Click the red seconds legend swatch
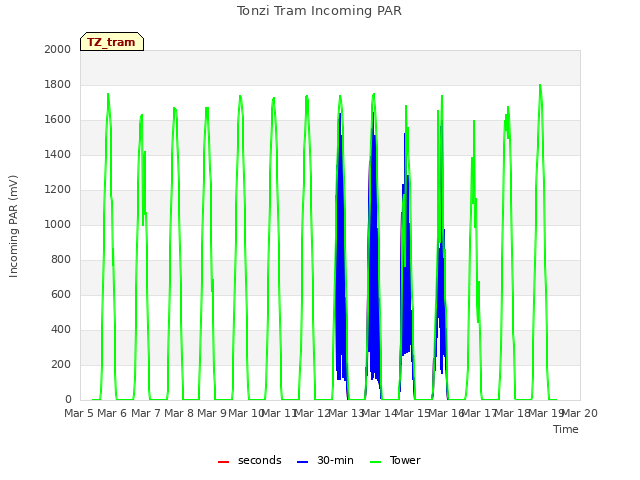Screen dimensions: 640x480 224,462
